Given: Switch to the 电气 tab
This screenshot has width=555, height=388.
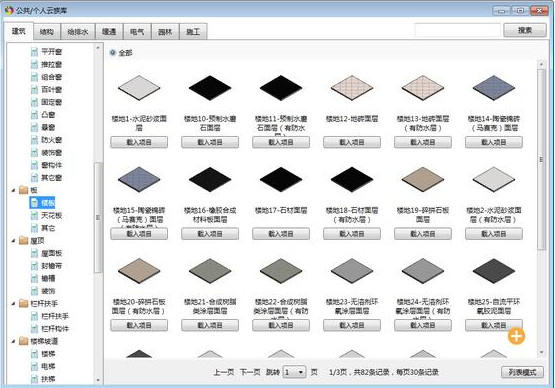Looking at the screenshot, I should pyautogui.click(x=137, y=32).
